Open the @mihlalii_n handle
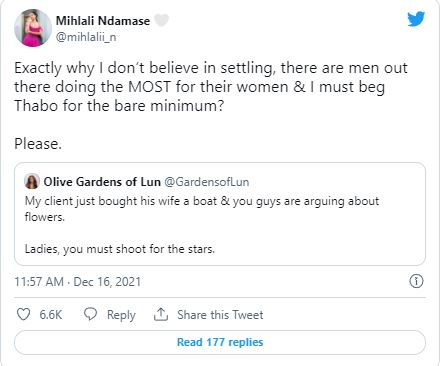 86,37
